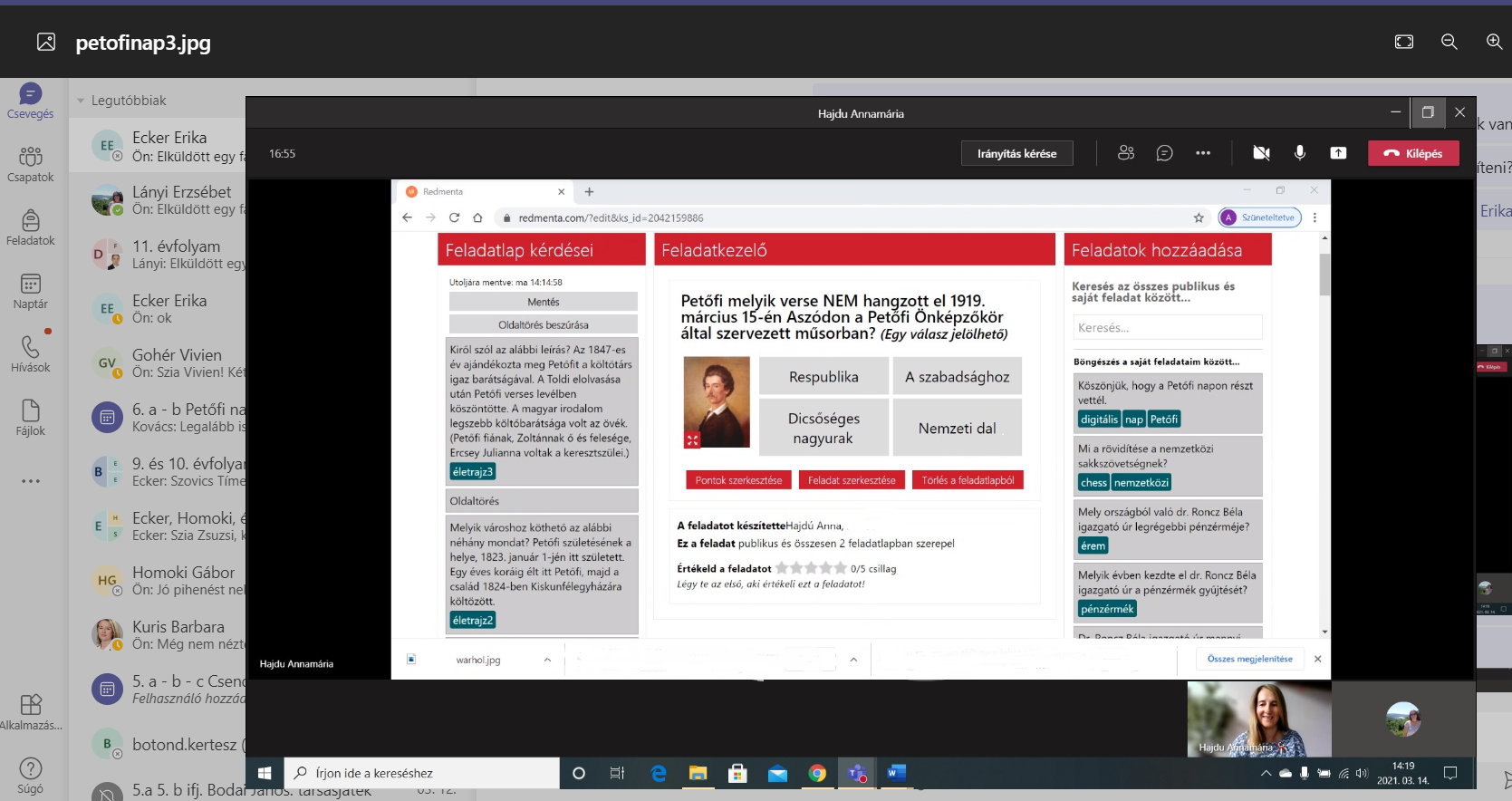Screen dimensions: 1512x801
Task: Select the pénzérmék tag
Action: click(1107, 610)
